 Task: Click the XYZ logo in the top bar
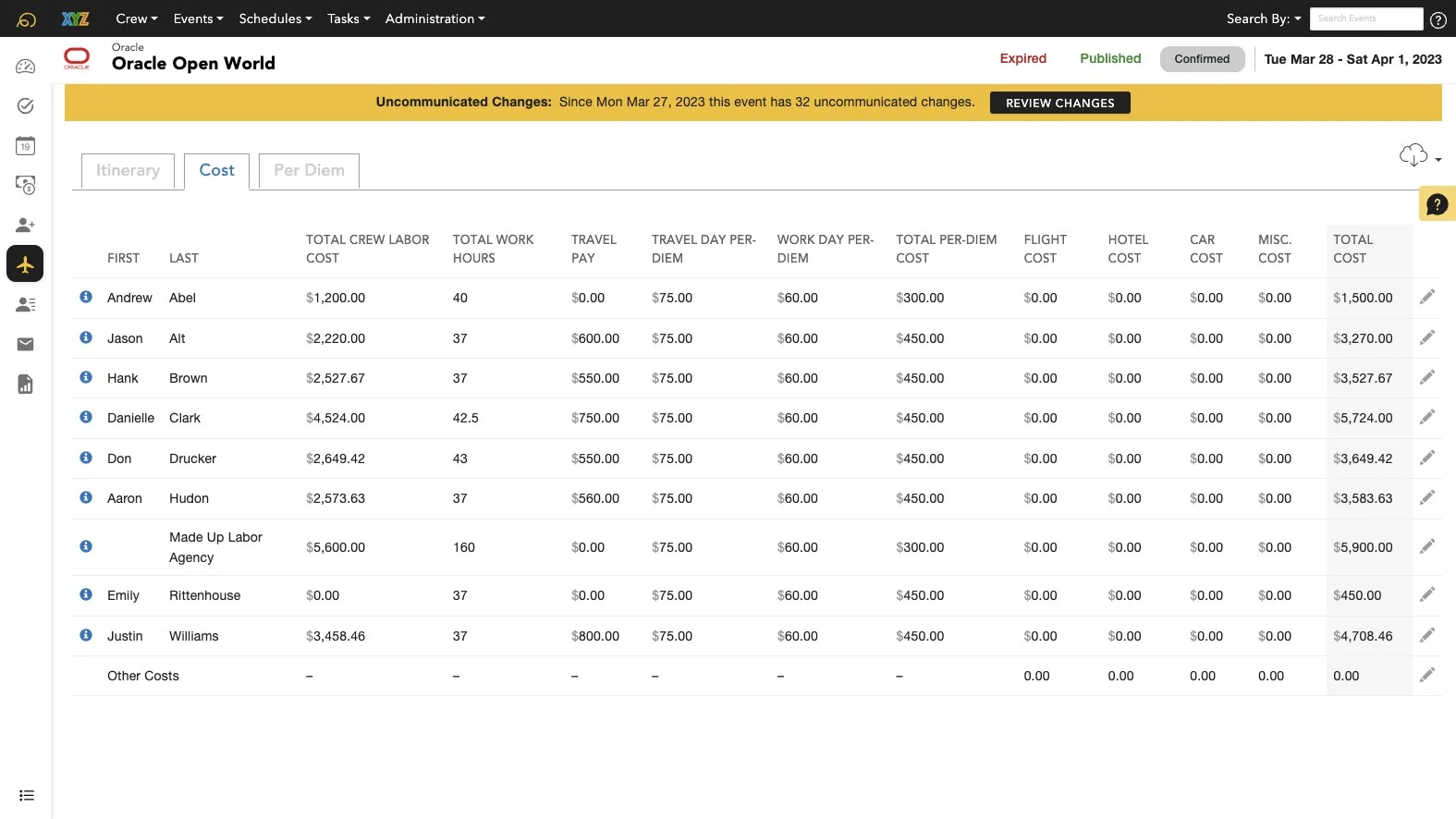76,19
